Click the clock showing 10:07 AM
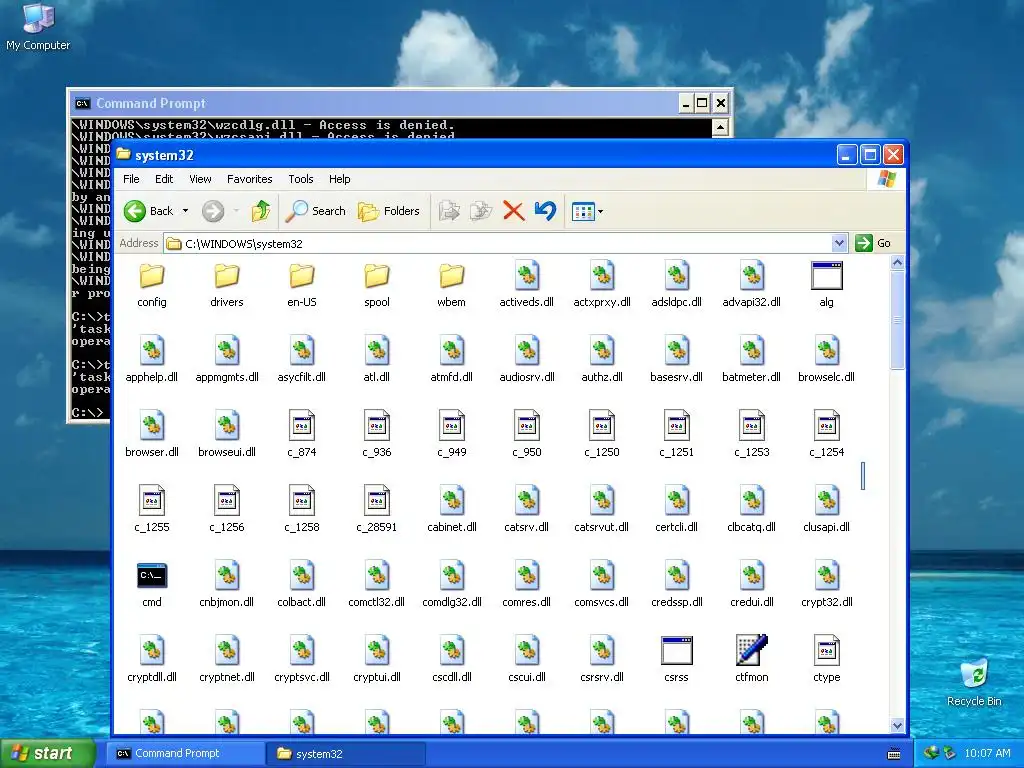The width and height of the screenshot is (1024, 768). tap(987, 753)
